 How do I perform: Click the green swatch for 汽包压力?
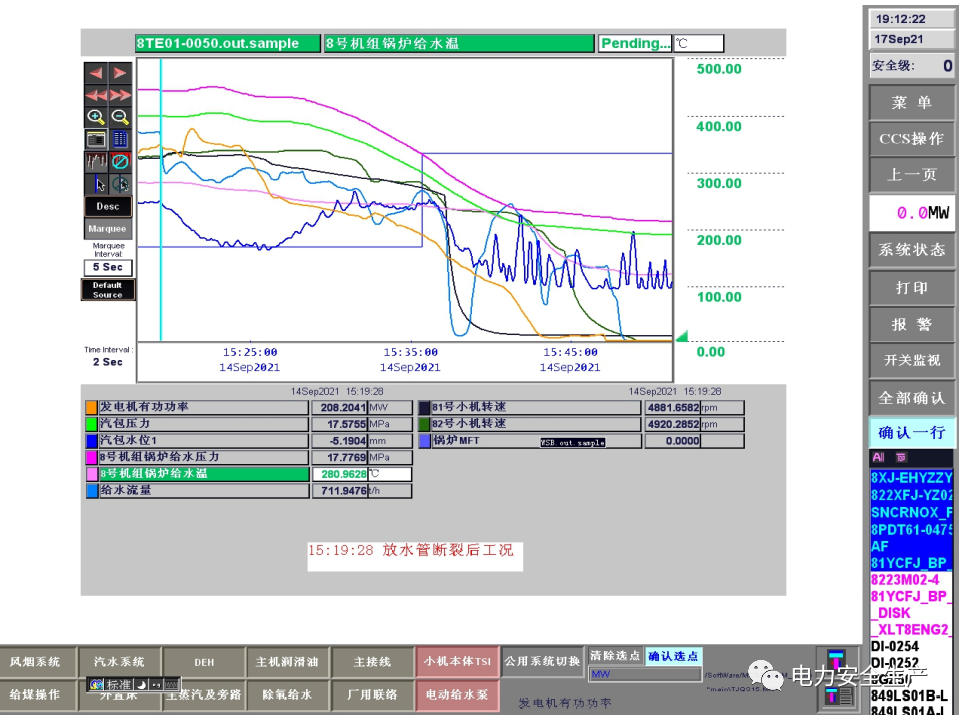92,424
